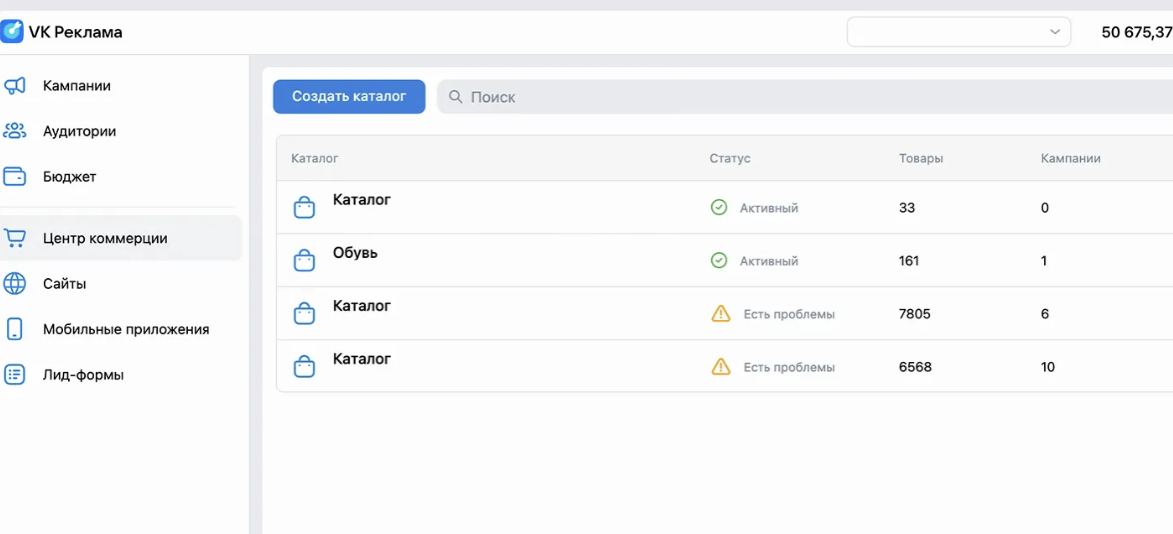The width and height of the screenshot is (1173, 534).
Task: Open Кампании via the megaphone icon
Action: pos(15,86)
